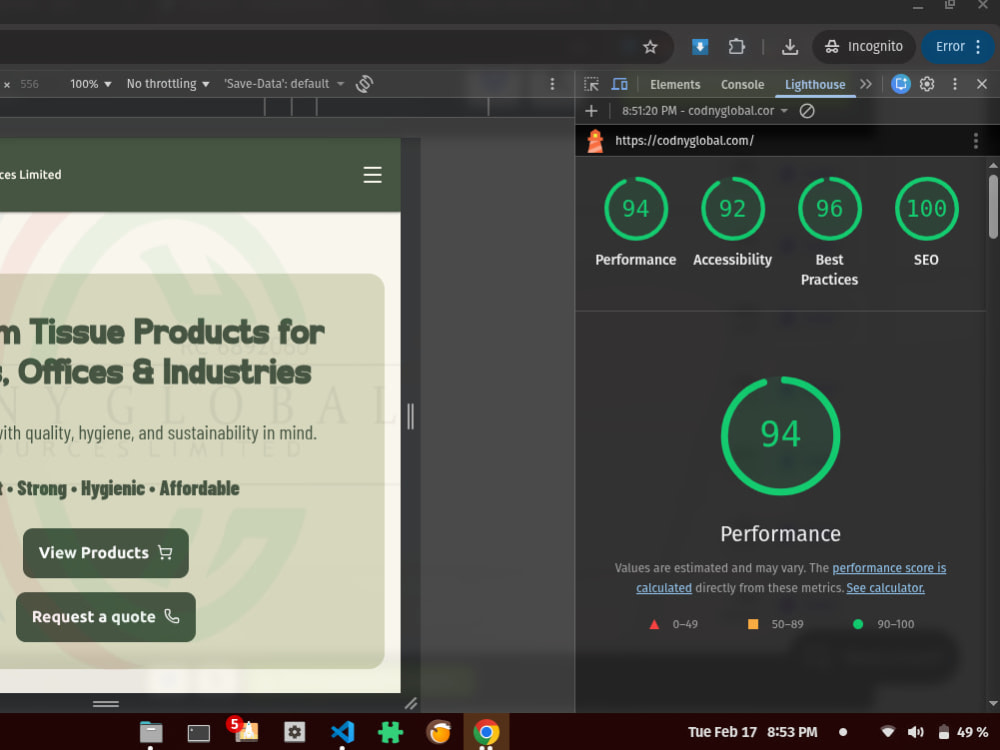Clear all Lighthouse reports icon
Screen dimensions: 1000x750
[x=807, y=111]
